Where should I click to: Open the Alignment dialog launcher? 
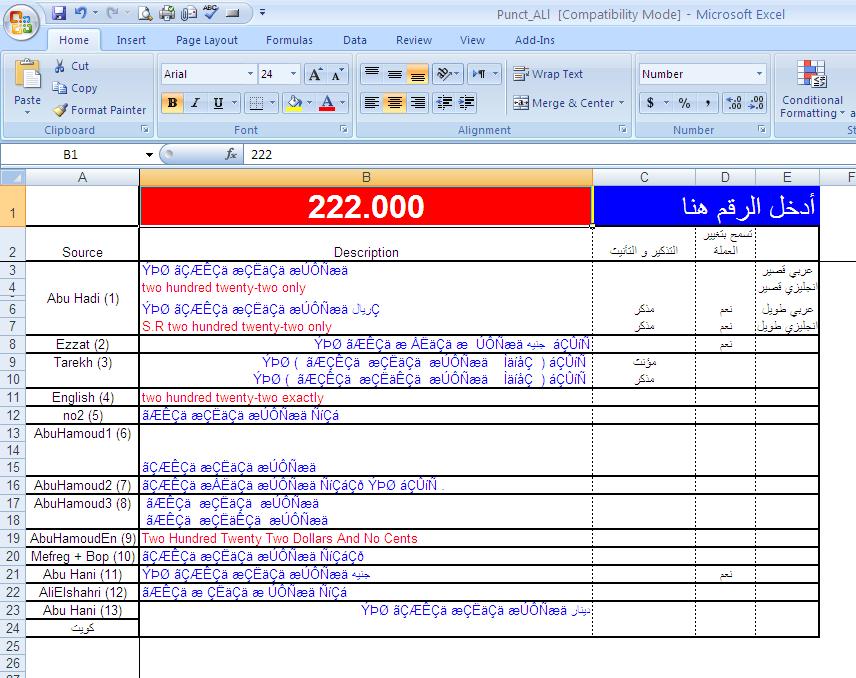coord(622,129)
